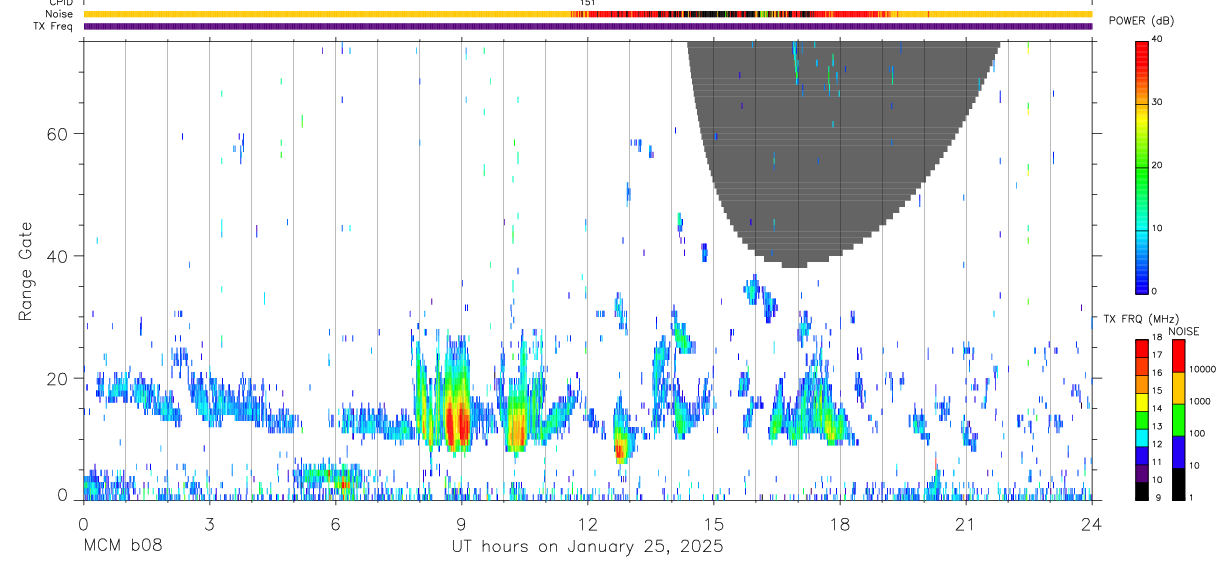Click the 'NOISE' legend title
The height and width of the screenshot is (567, 1228).
pos(1183,331)
